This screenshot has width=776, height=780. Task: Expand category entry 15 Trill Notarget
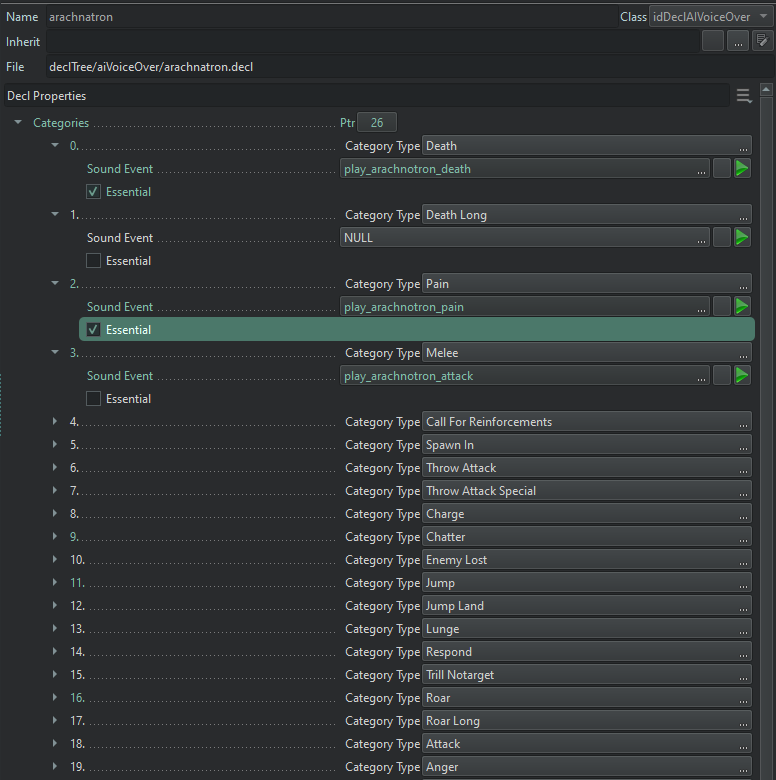point(55,674)
